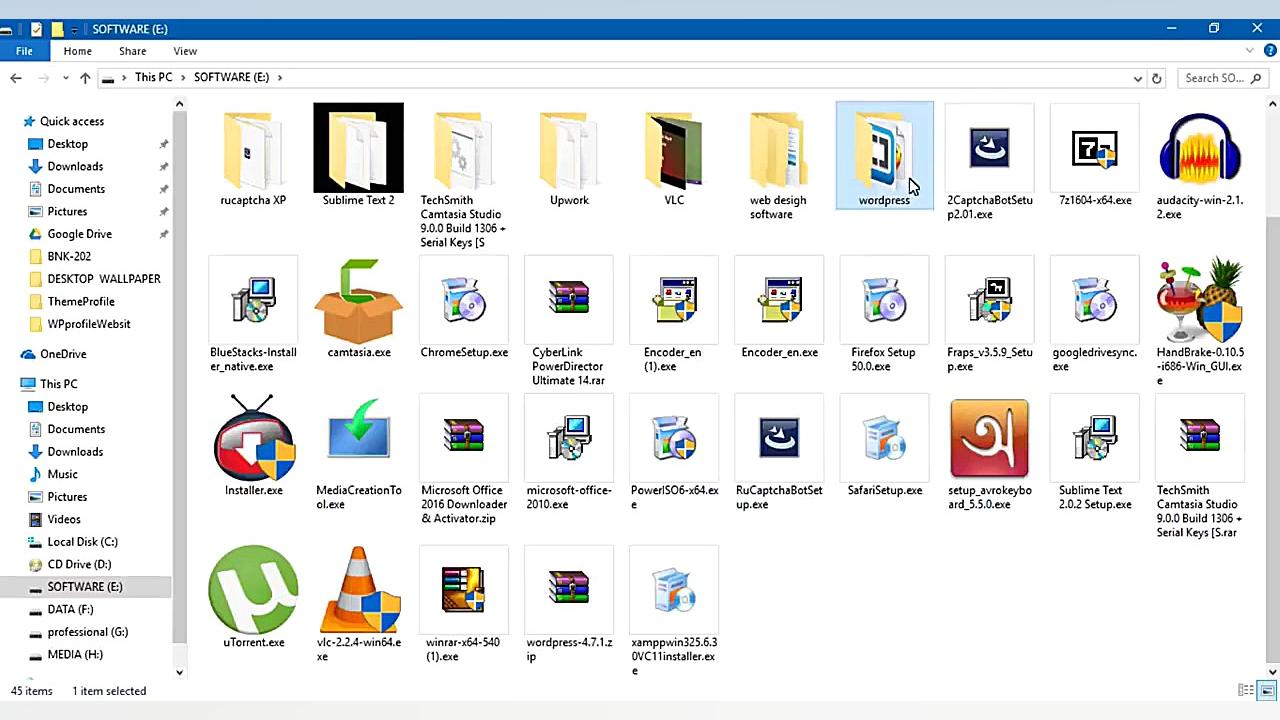Expand the ribbon with the chevron
Image resolution: width=1280 pixels, height=720 pixels.
coord(1250,51)
